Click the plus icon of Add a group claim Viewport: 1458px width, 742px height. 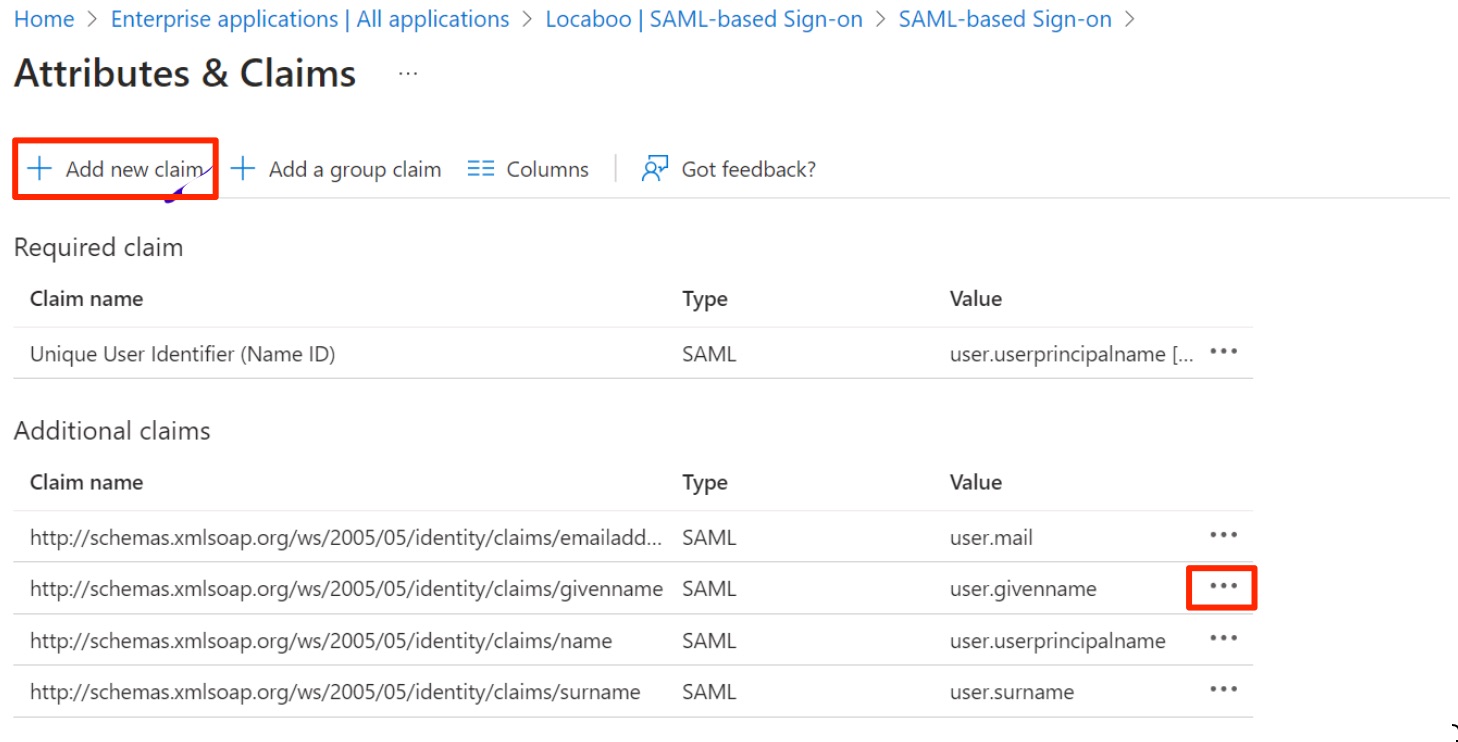point(243,168)
